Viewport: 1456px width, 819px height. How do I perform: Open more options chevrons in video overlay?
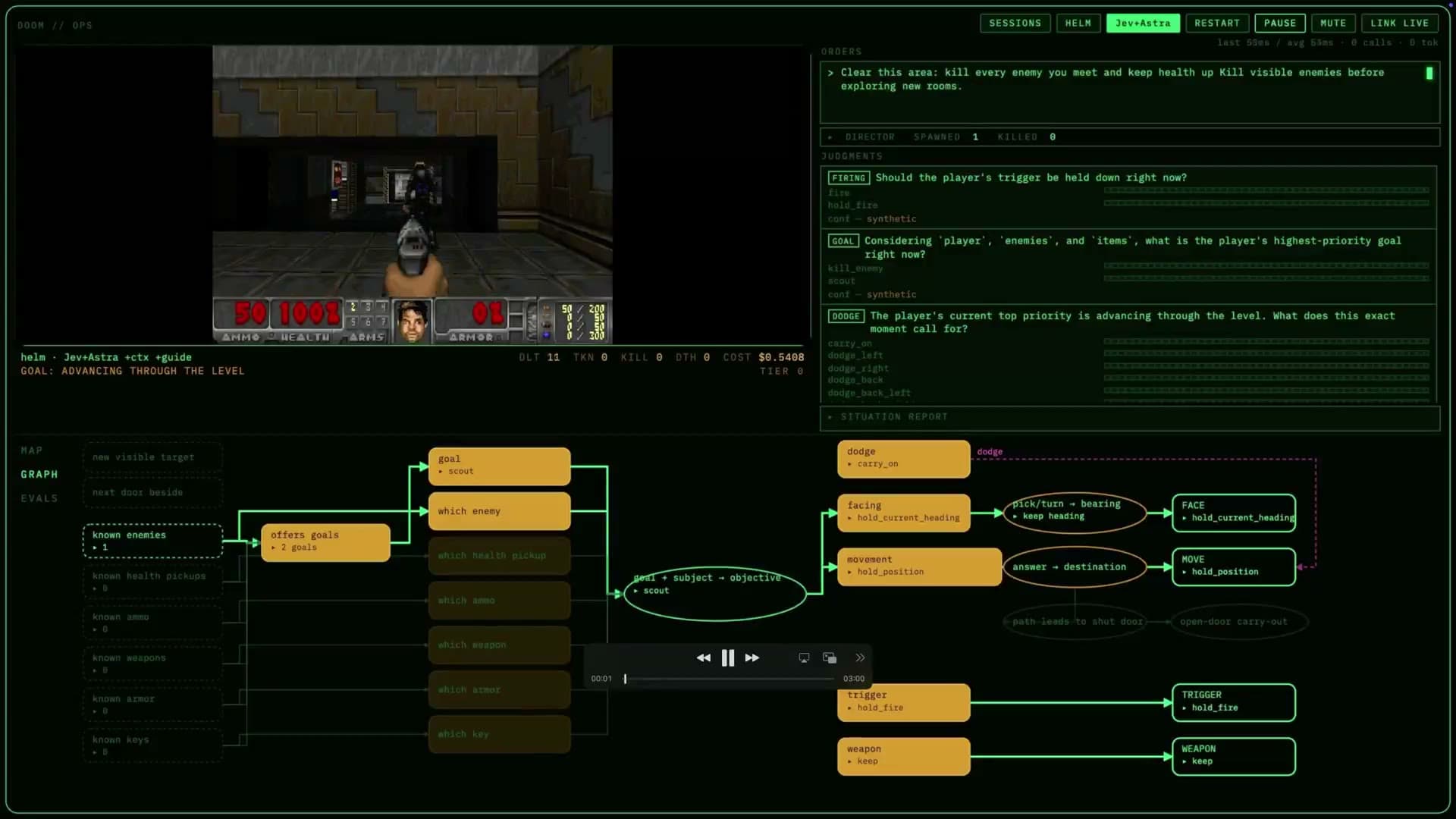pyautogui.click(x=860, y=658)
